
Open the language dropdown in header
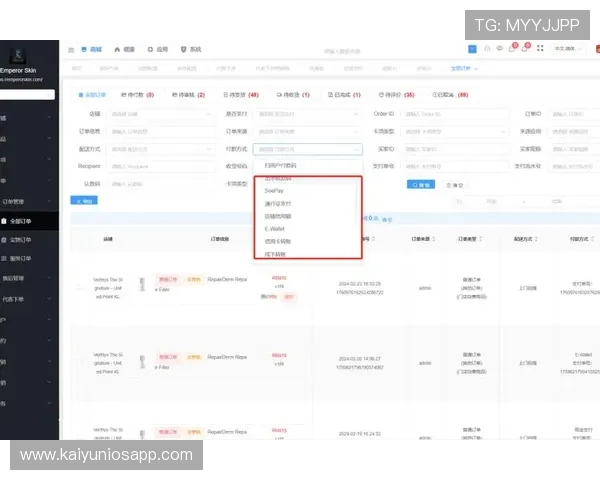(x=568, y=49)
